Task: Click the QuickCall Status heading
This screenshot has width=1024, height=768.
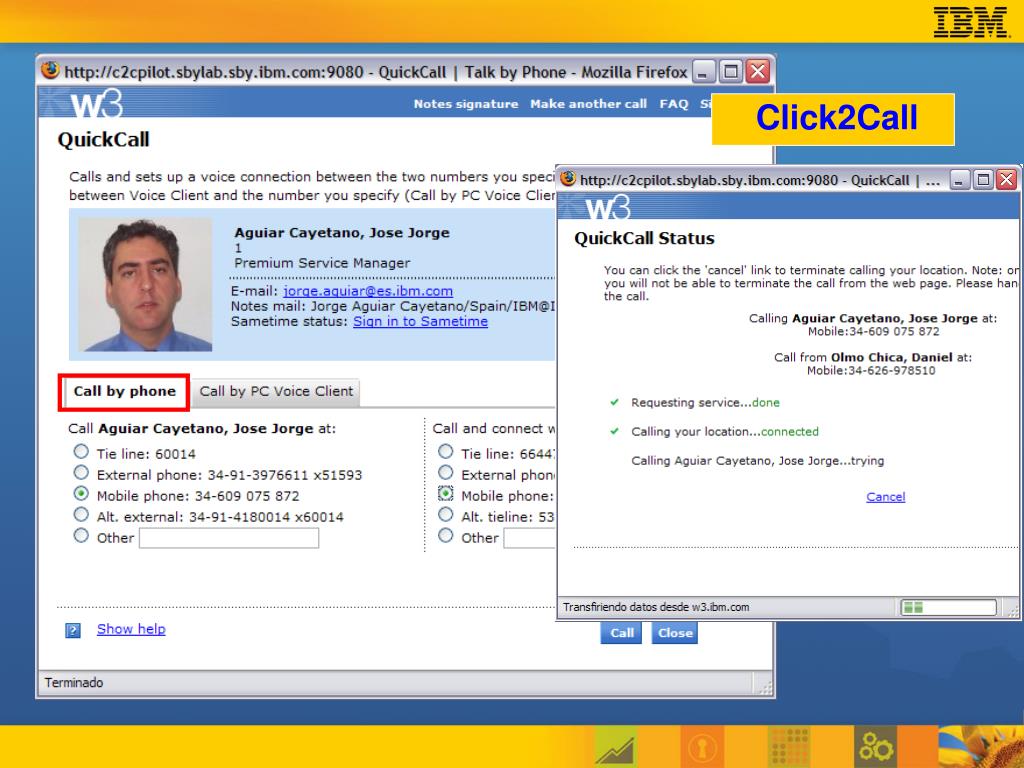Action: tap(644, 238)
